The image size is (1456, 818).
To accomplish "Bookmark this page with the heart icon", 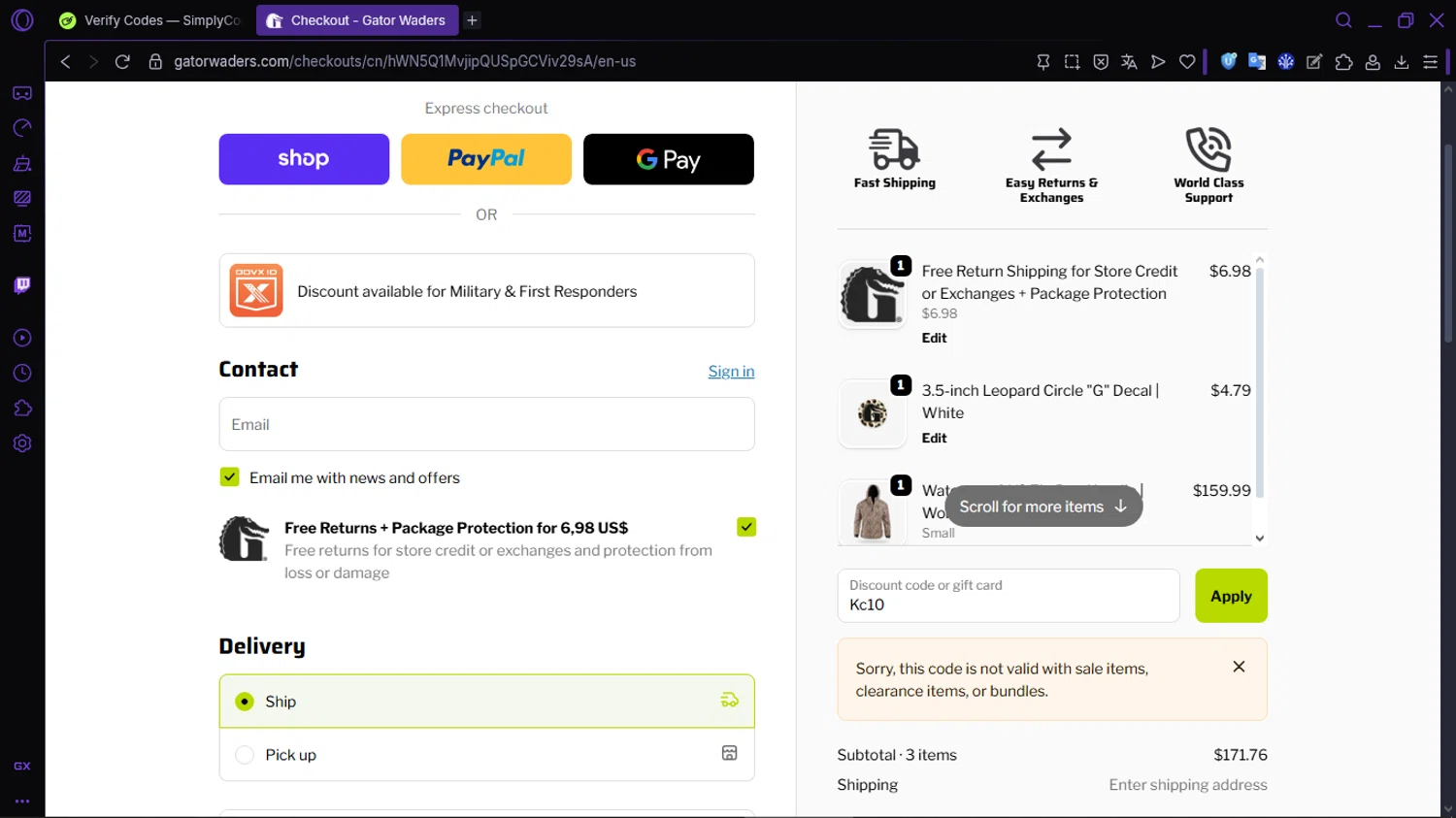I will pos(1187,61).
